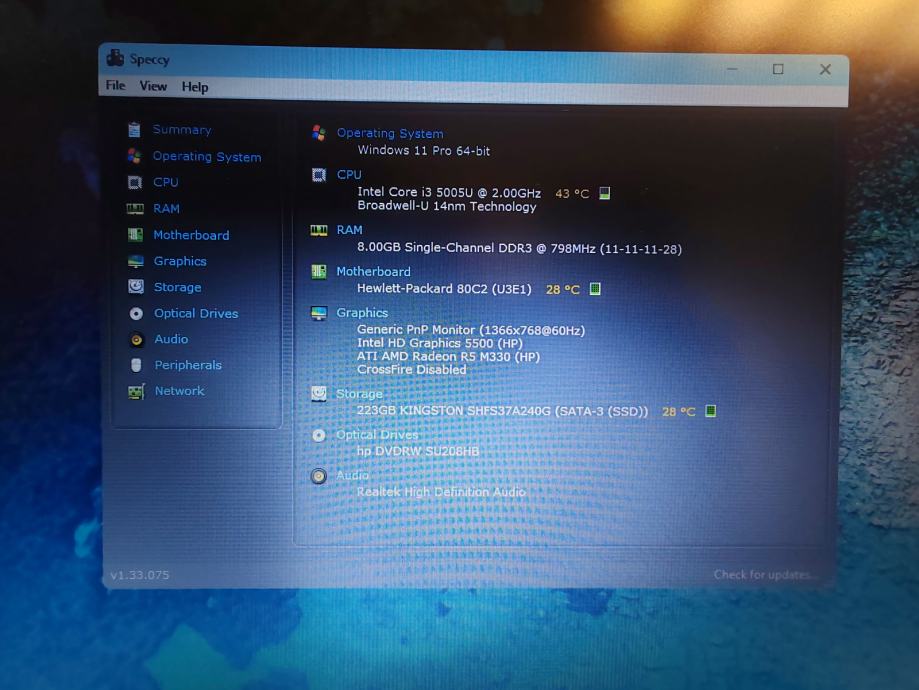Click the Realtek High Definition Audio text
This screenshot has height=690, width=919.
(x=441, y=492)
